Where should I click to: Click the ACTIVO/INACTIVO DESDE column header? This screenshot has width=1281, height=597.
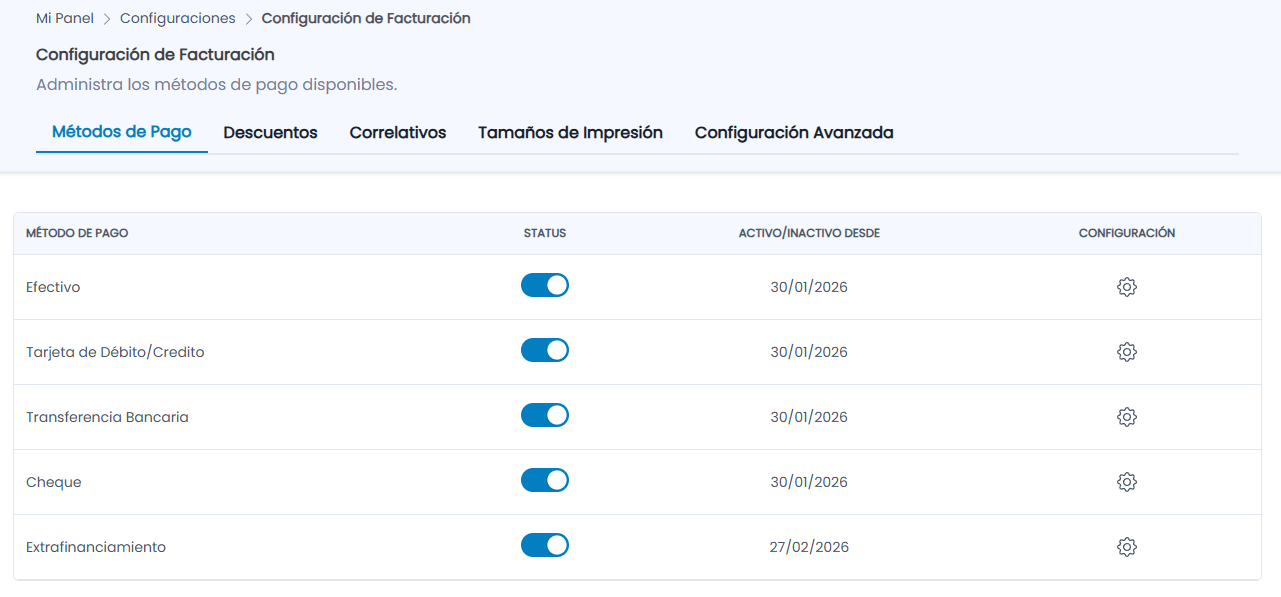[809, 233]
